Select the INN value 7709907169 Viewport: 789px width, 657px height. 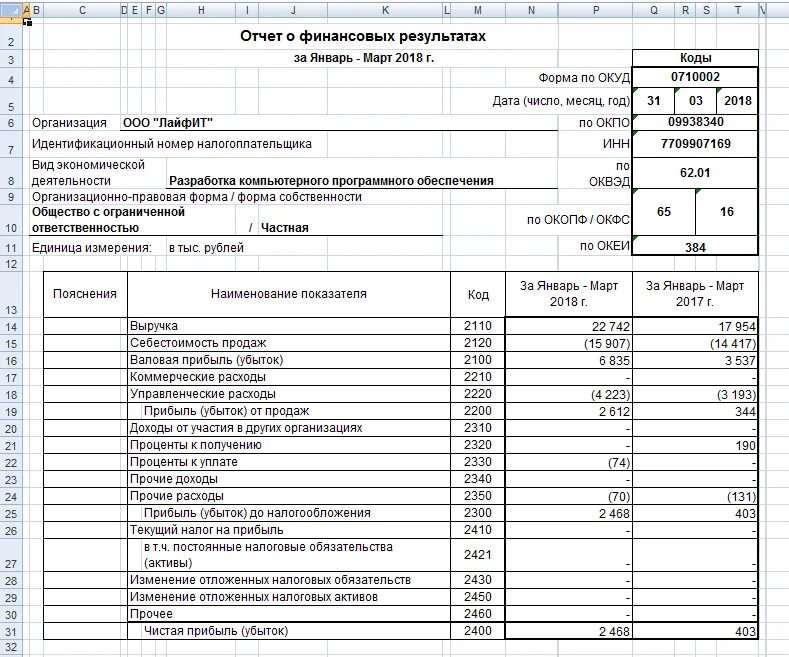click(695, 144)
